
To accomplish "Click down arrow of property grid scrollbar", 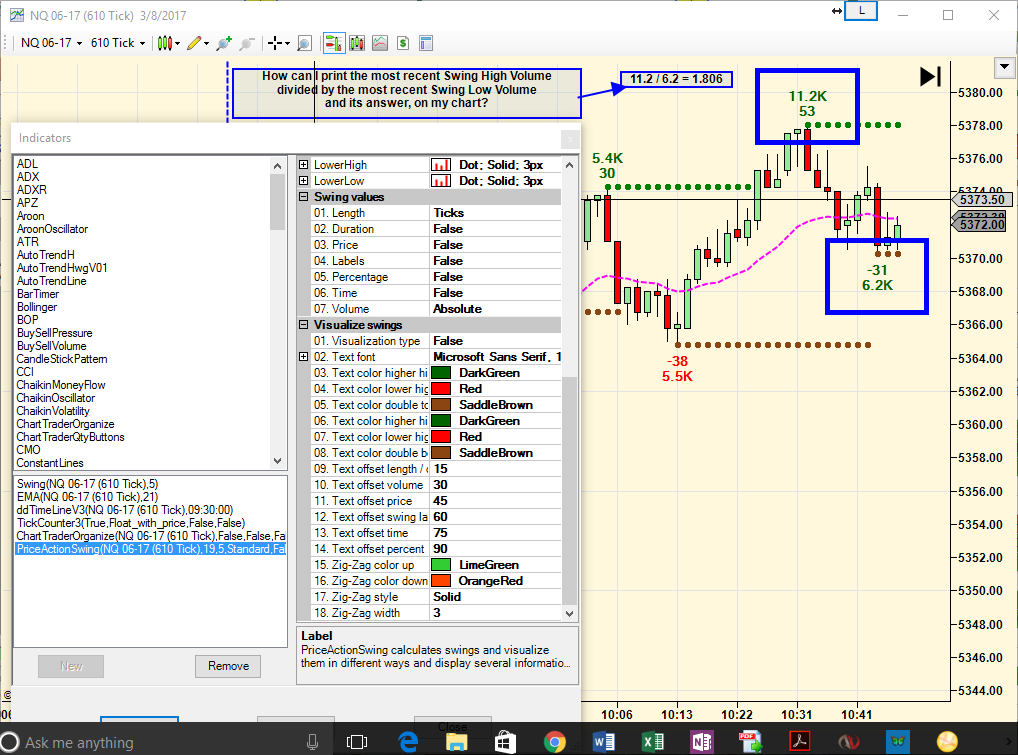I will tap(569, 613).
